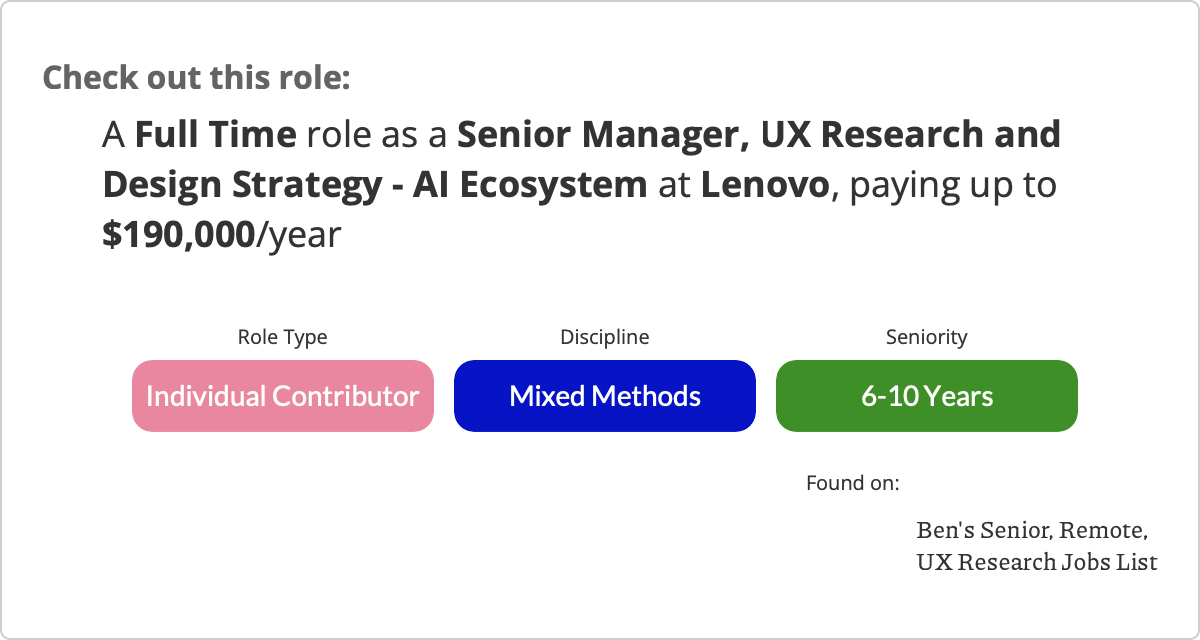
Task: Click the 'paying up to' text
Action: coord(952,185)
